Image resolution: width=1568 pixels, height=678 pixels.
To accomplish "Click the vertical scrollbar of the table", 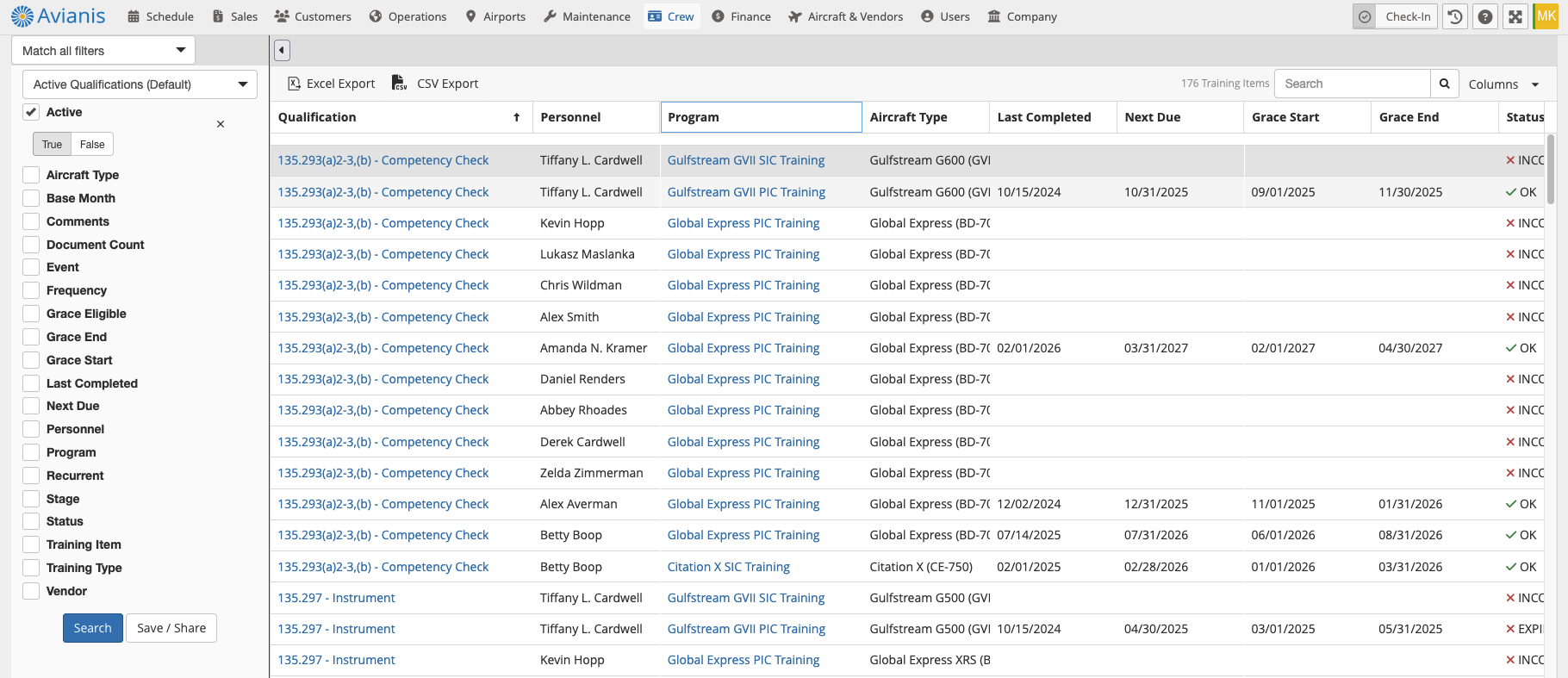I will tap(1551, 170).
